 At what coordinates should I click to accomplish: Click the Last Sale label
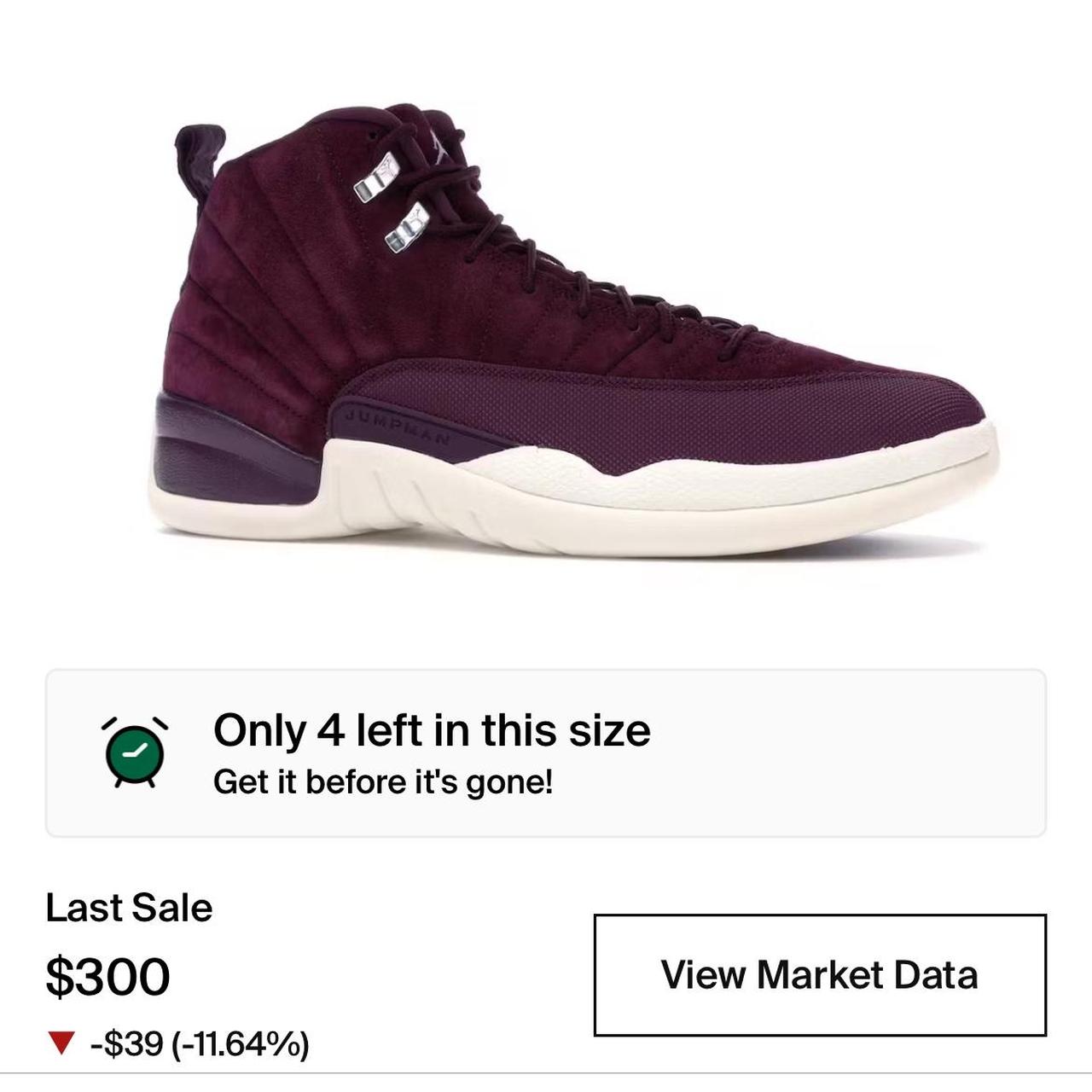(130, 909)
